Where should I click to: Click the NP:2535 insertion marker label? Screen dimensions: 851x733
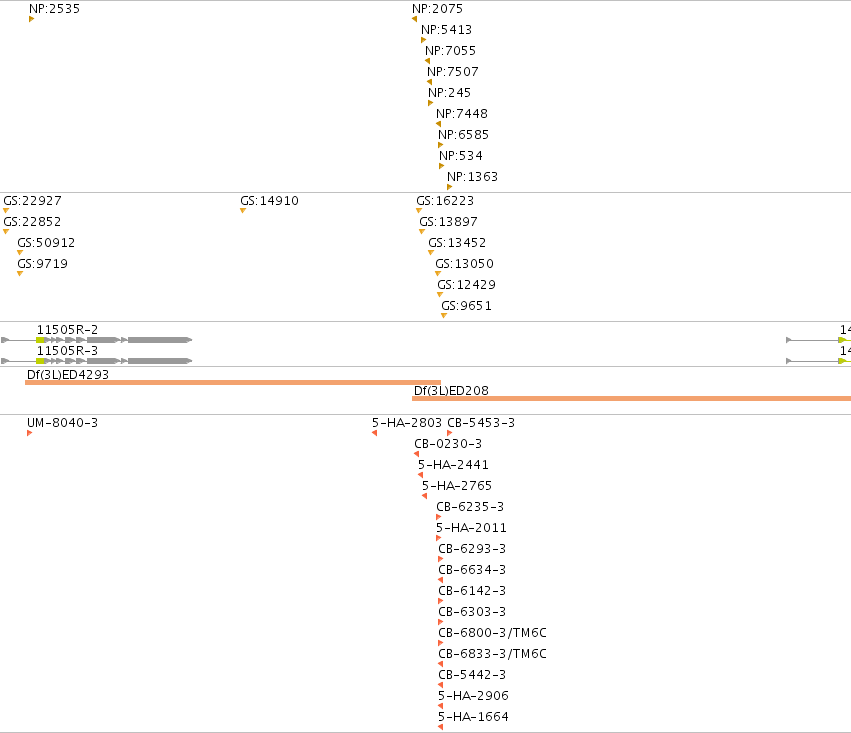coord(54,9)
